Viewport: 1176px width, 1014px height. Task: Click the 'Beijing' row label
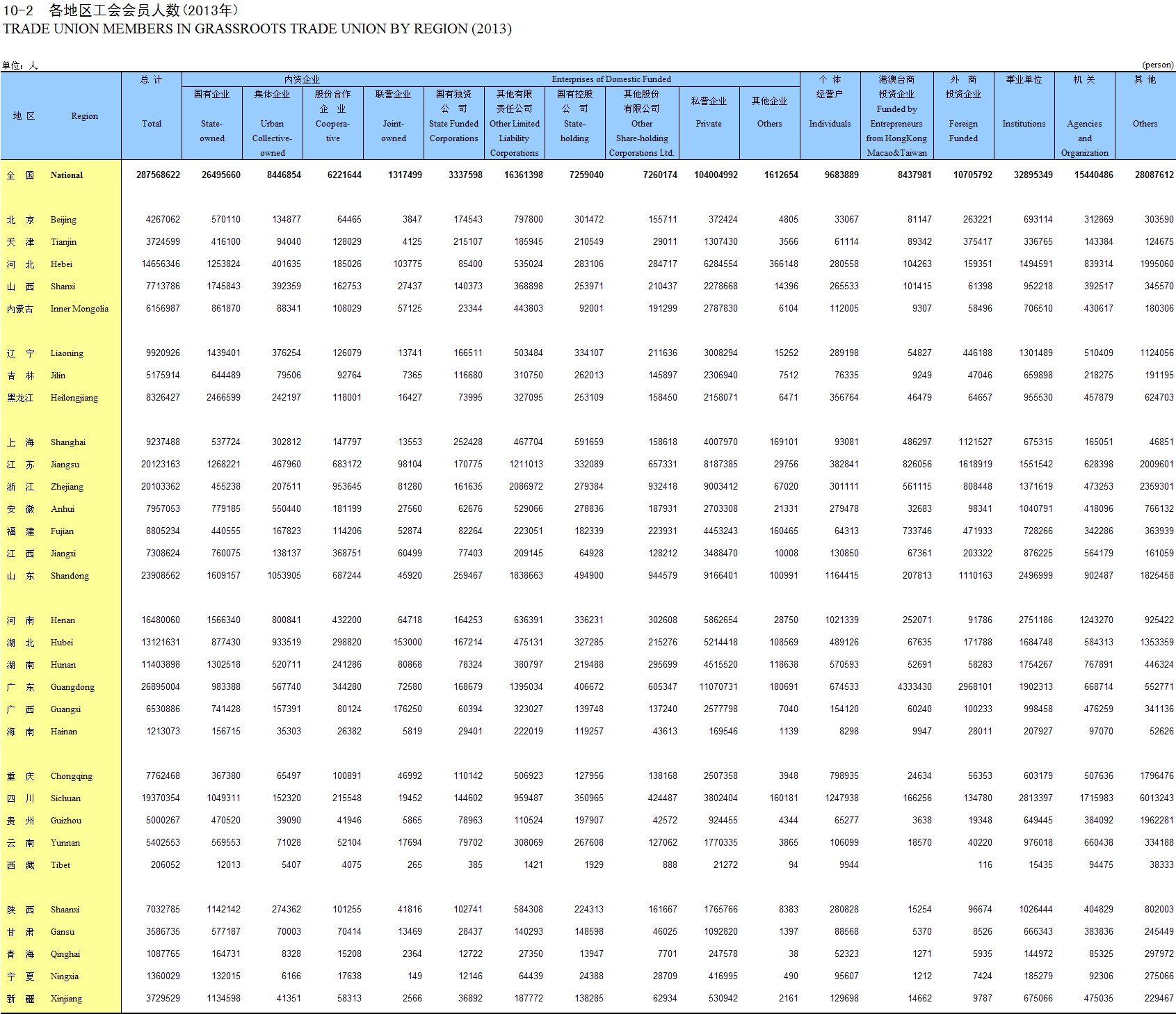63,220
